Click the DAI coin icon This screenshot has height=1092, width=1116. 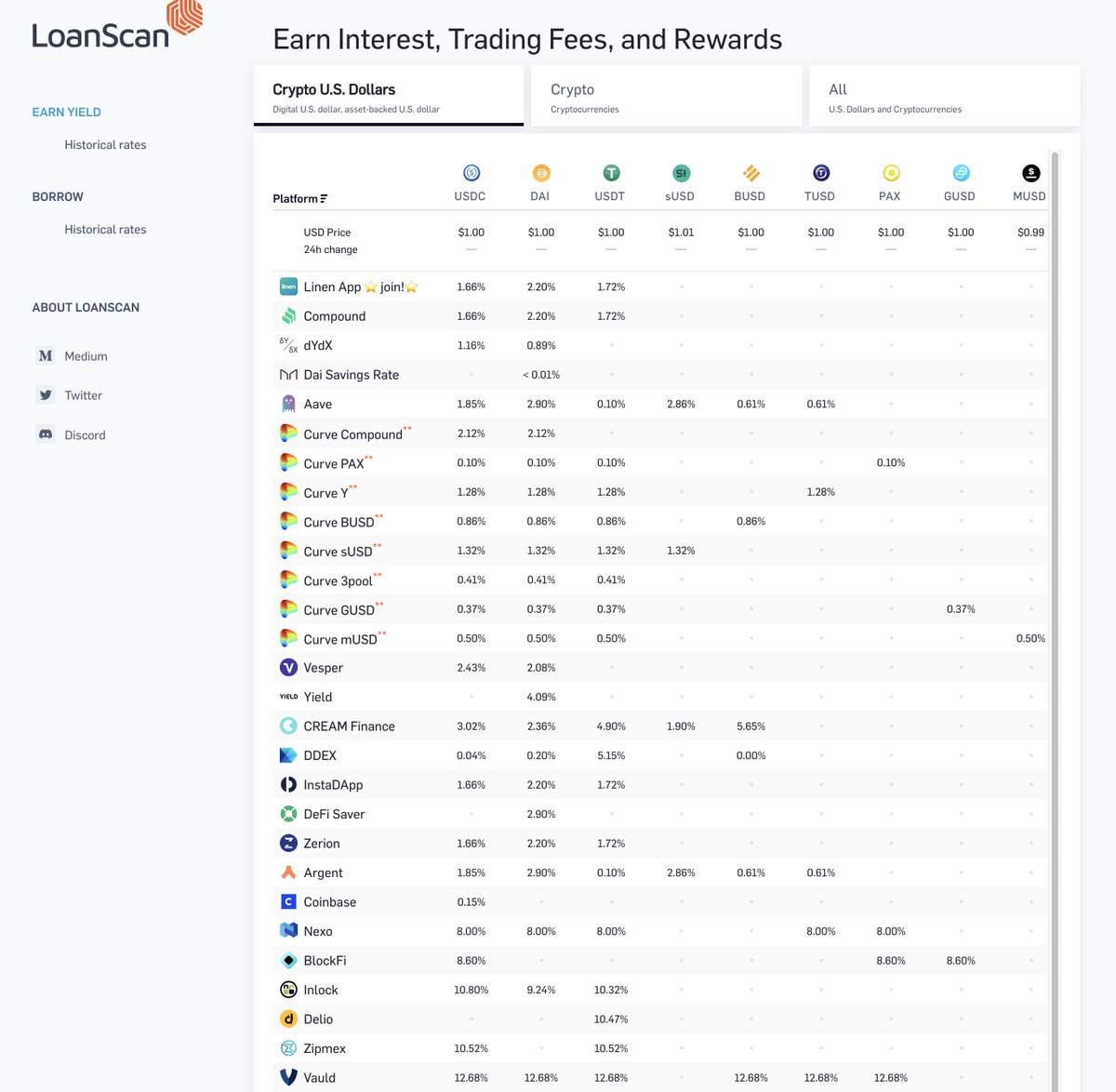(541, 173)
